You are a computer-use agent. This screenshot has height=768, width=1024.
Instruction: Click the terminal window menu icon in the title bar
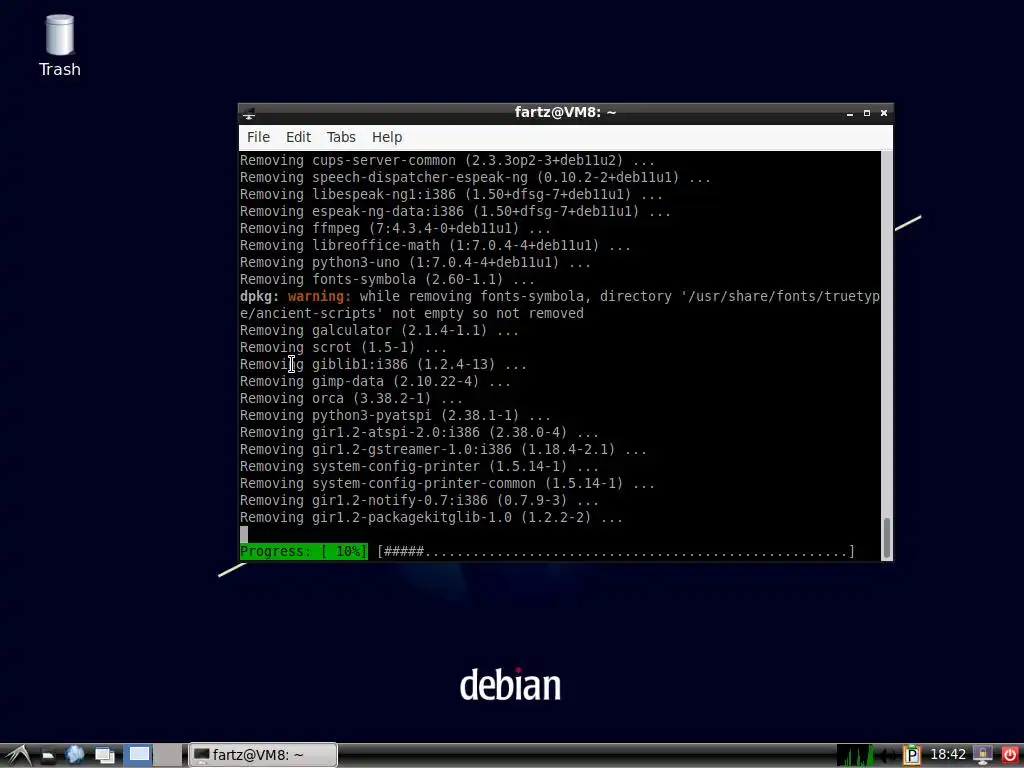249,114
